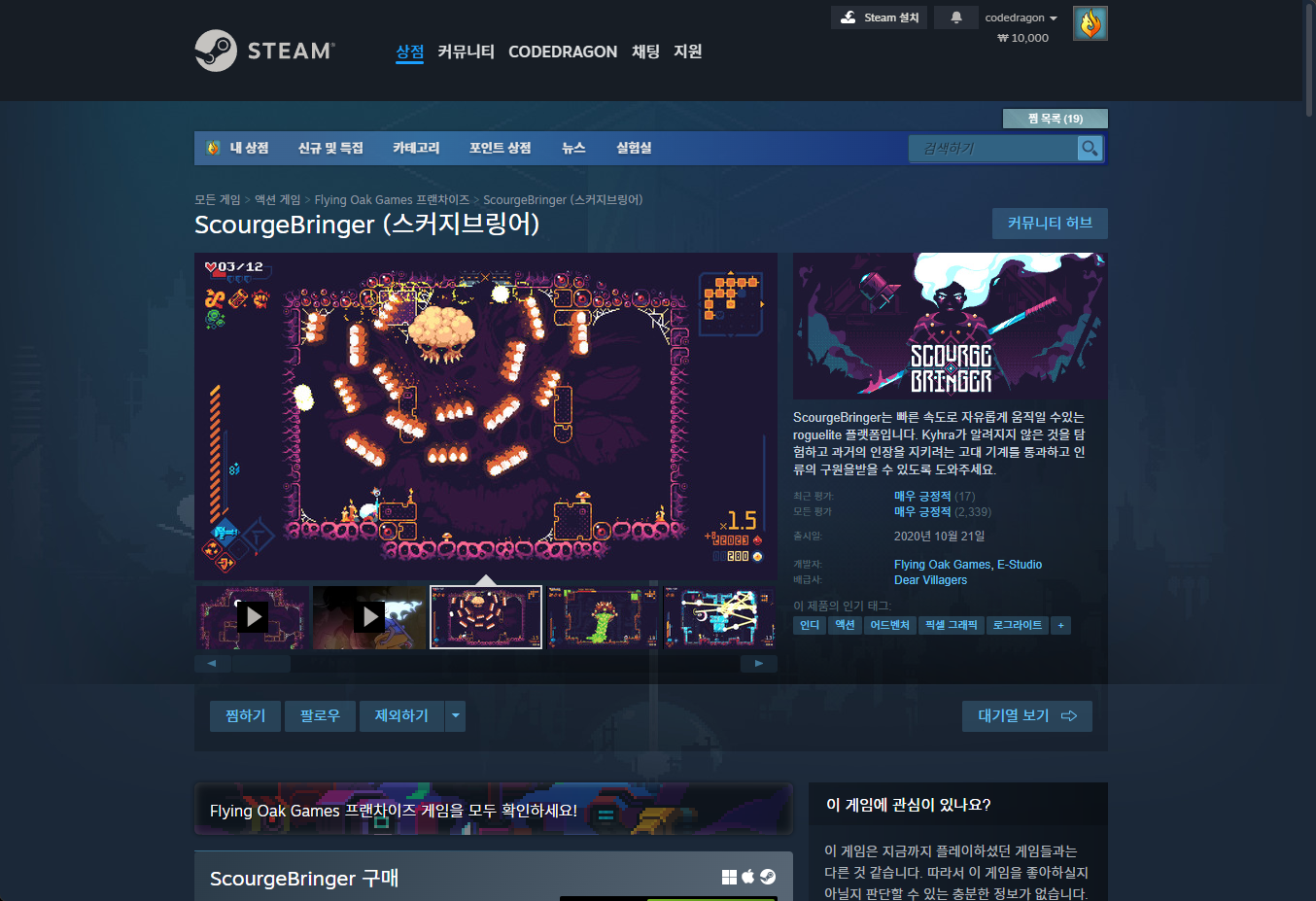The image size is (1316, 901).
Task: Open the 상점 main menu
Action: click(410, 52)
